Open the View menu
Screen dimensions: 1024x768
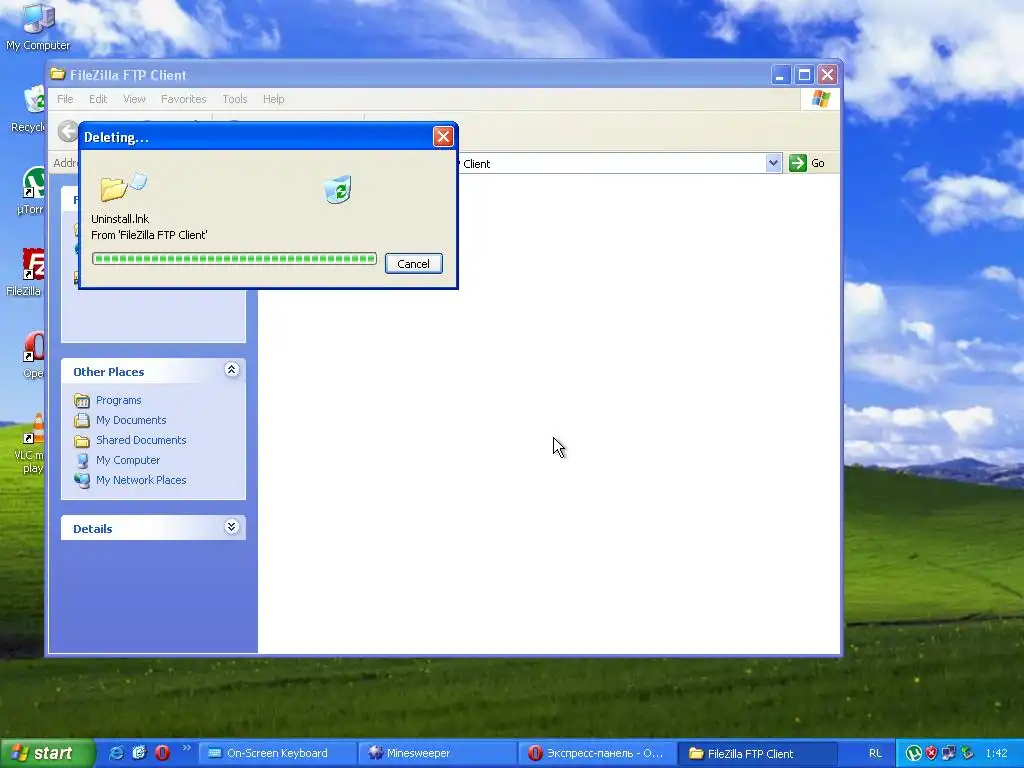pos(134,99)
